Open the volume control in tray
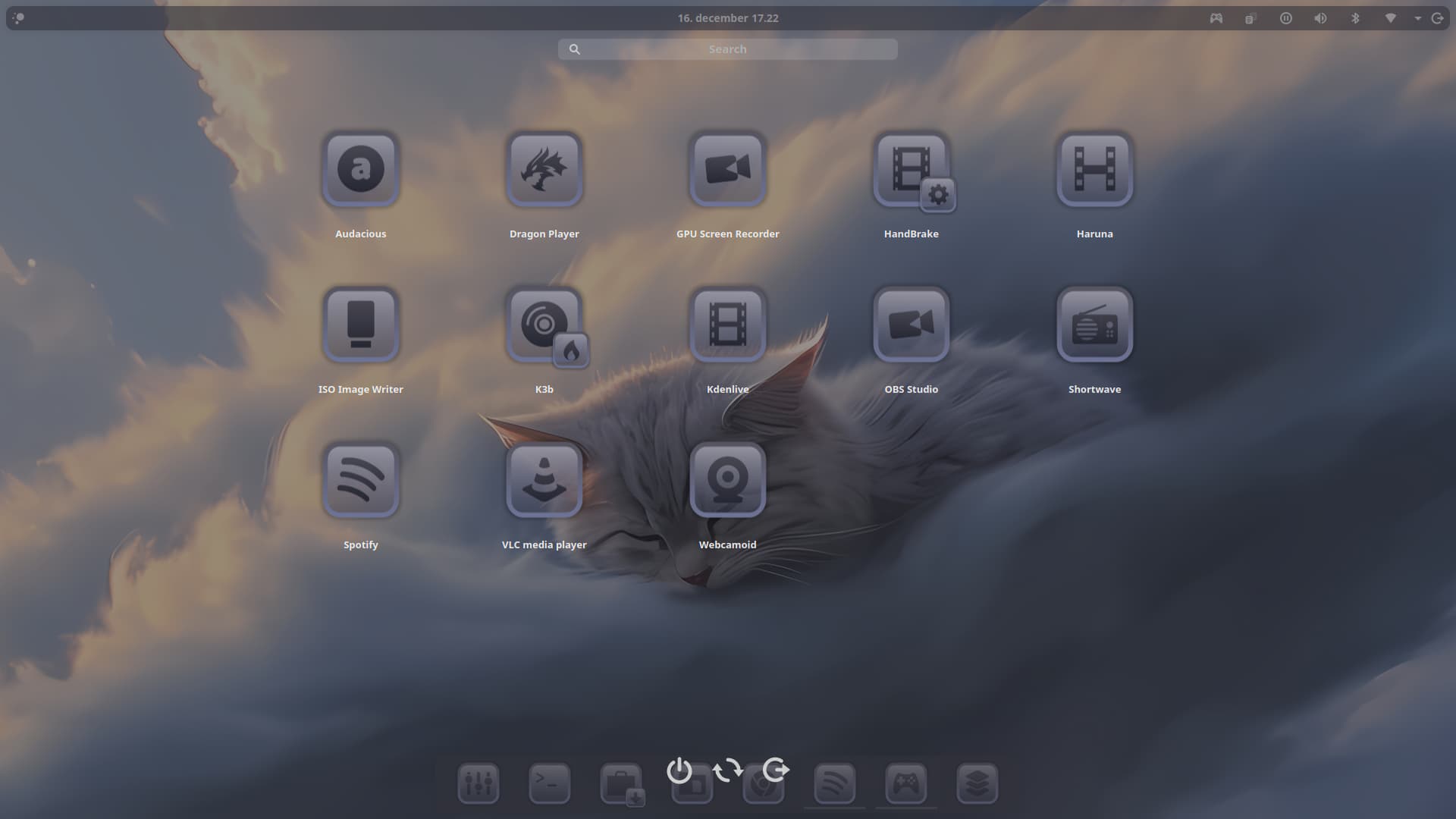The image size is (1456, 819). [x=1320, y=18]
